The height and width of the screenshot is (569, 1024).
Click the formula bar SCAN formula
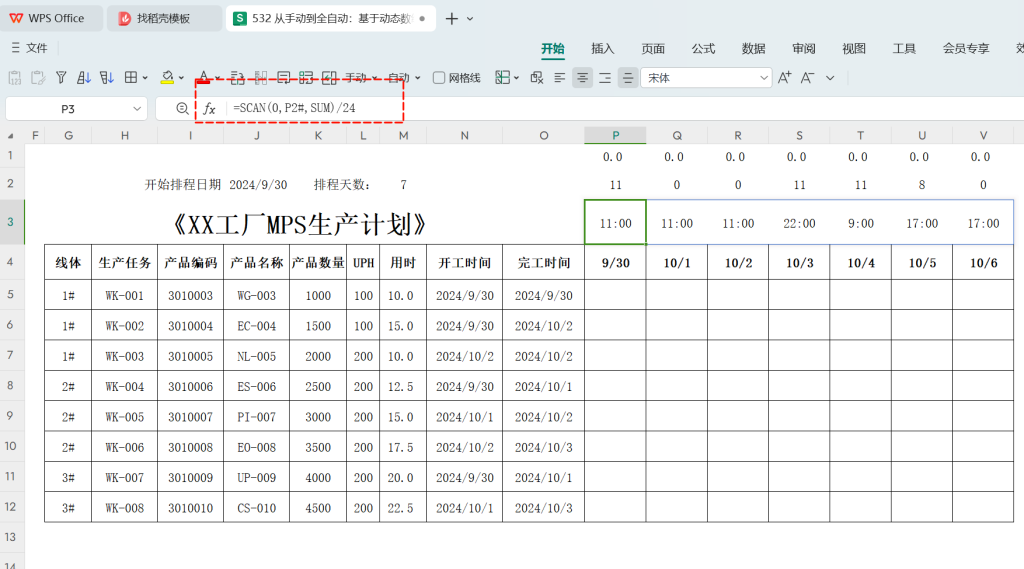pyautogui.click(x=295, y=108)
